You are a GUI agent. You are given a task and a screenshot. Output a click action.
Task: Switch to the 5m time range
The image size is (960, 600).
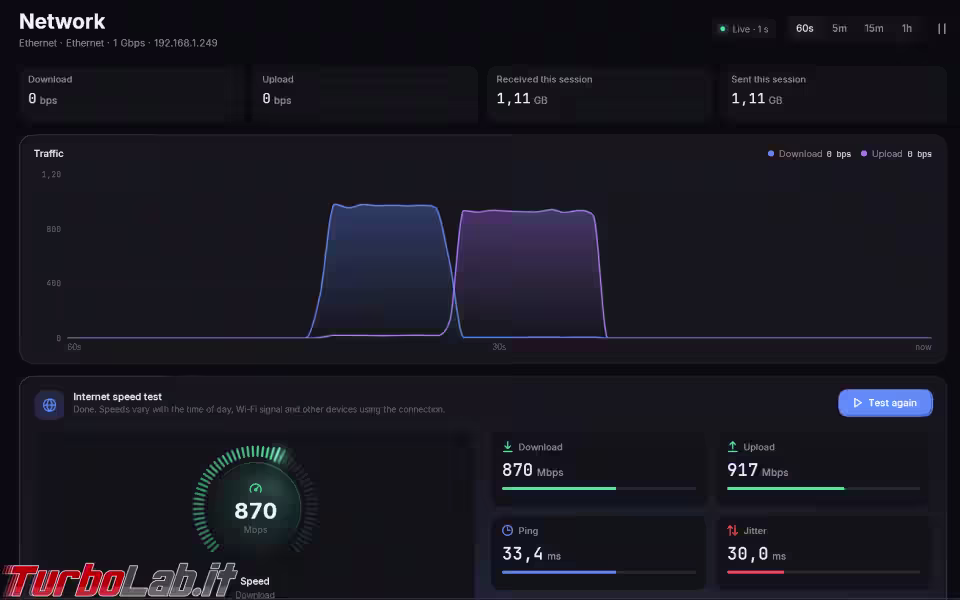(839, 28)
